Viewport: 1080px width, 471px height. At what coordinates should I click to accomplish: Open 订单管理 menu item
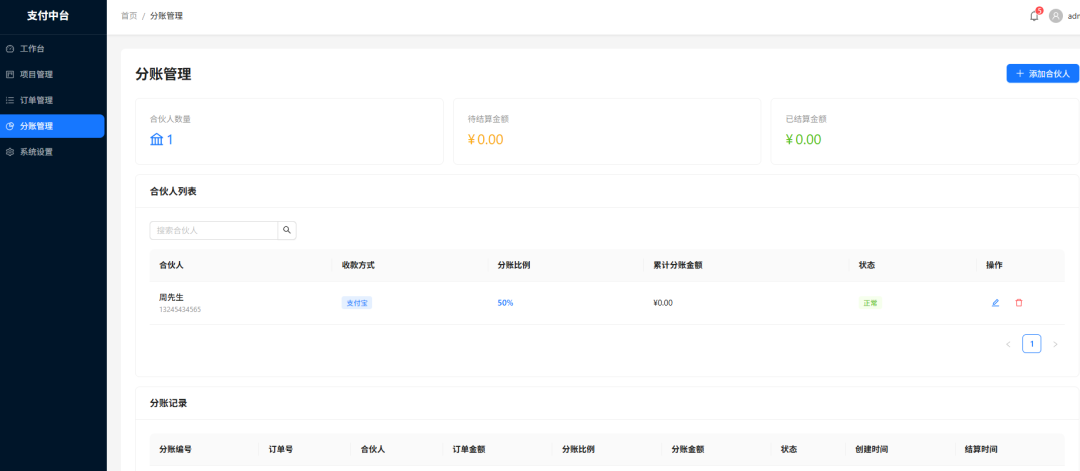53,100
